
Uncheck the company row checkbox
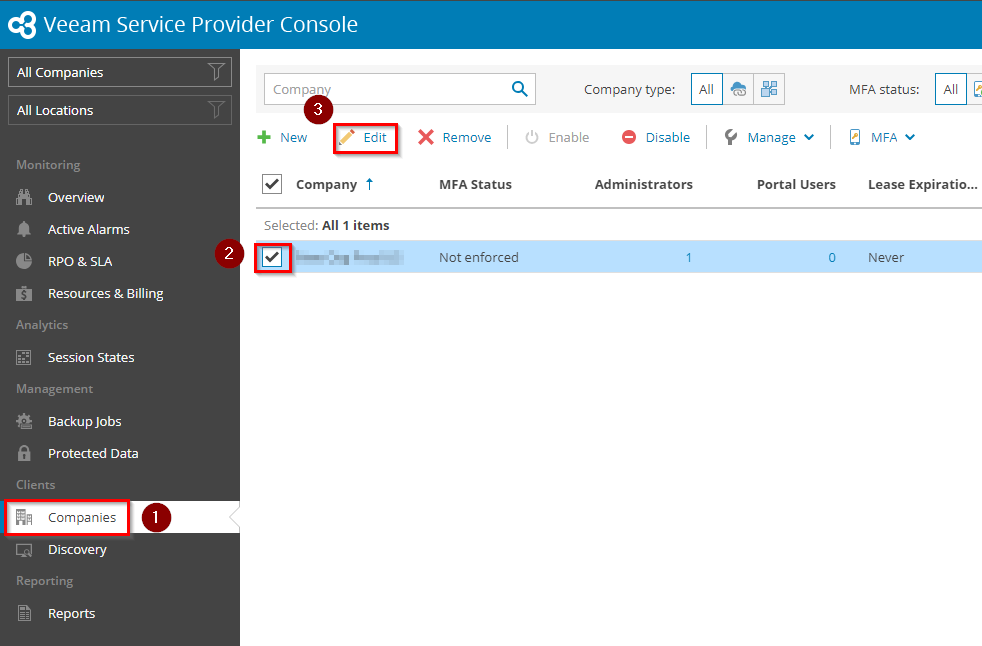tap(272, 257)
